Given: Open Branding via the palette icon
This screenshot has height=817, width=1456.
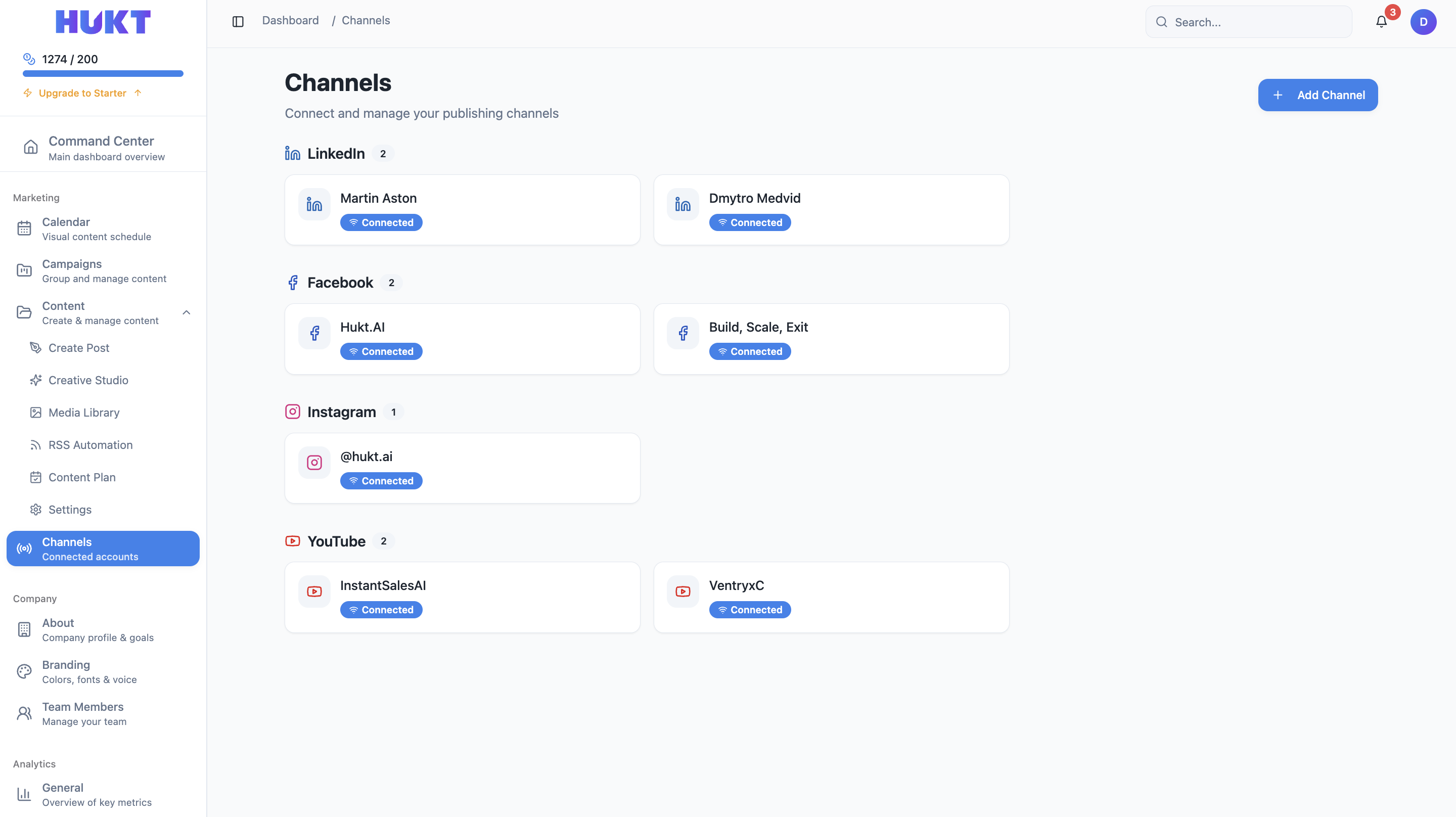Looking at the screenshot, I should [24, 671].
